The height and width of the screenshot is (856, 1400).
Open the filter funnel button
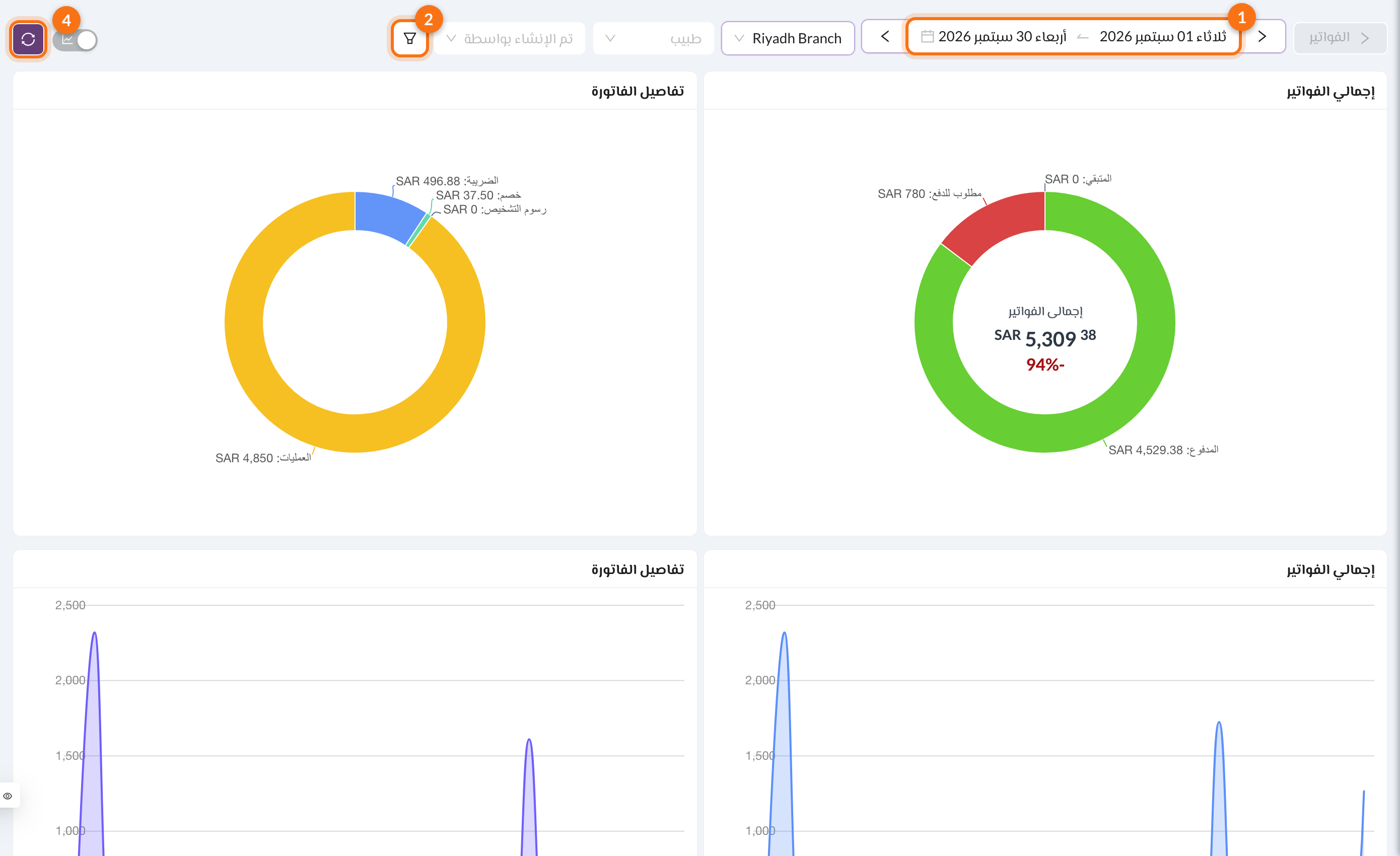coord(409,39)
